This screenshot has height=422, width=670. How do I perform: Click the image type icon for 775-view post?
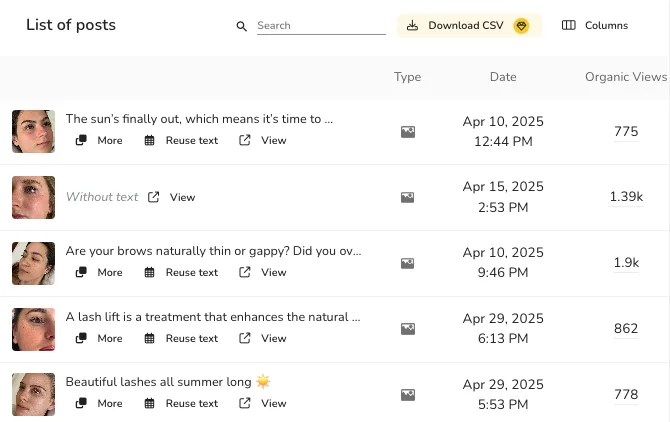[x=407, y=131]
